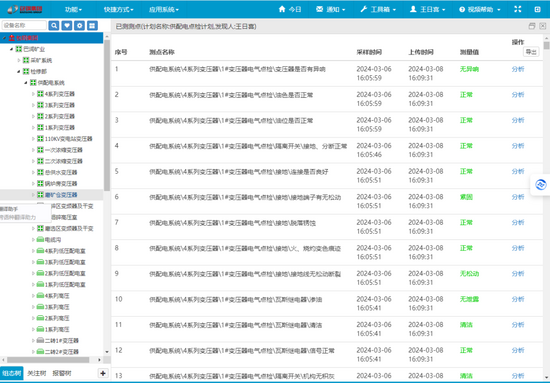This screenshot has width=550, height=383.
Task: Expand the 采矿系统 tree node
Action: (x=19, y=60)
